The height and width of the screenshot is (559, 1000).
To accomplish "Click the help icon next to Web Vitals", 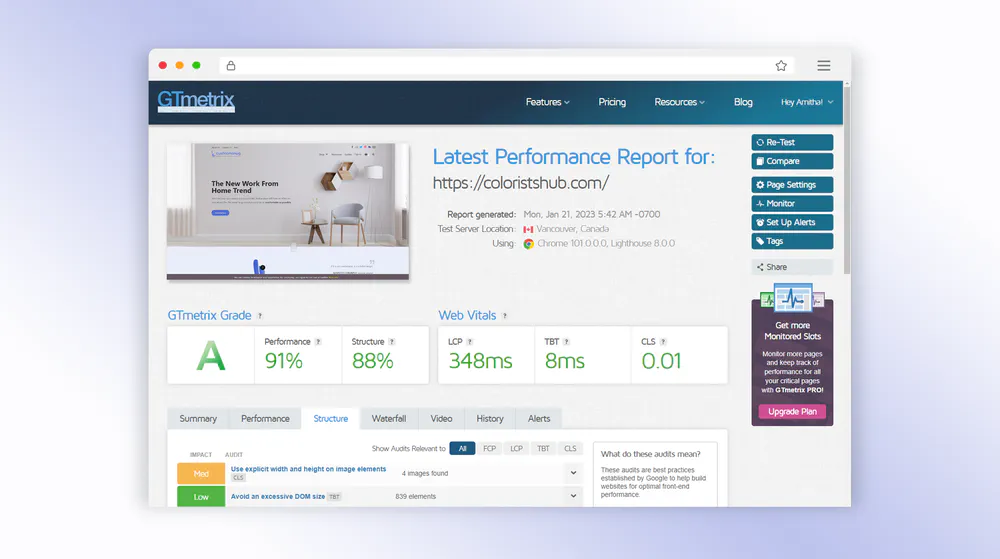I will [x=504, y=316].
